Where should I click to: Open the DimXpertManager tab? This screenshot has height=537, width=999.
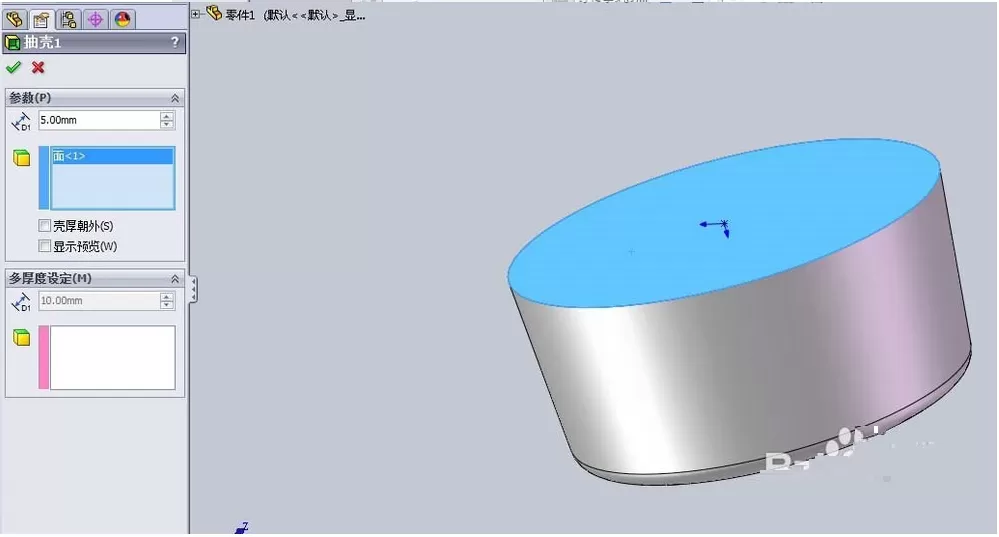(x=96, y=19)
